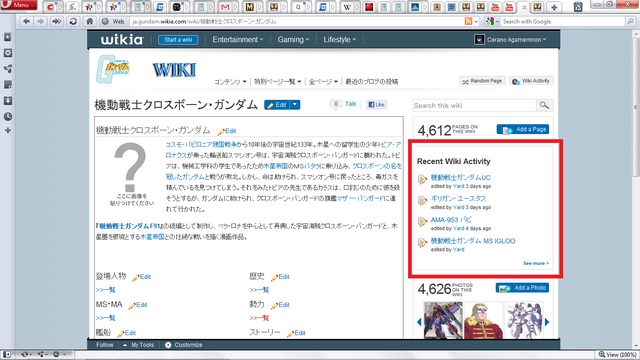Click the wiki search magnifier icon
The height and width of the screenshot is (360, 640).
tap(544, 105)
